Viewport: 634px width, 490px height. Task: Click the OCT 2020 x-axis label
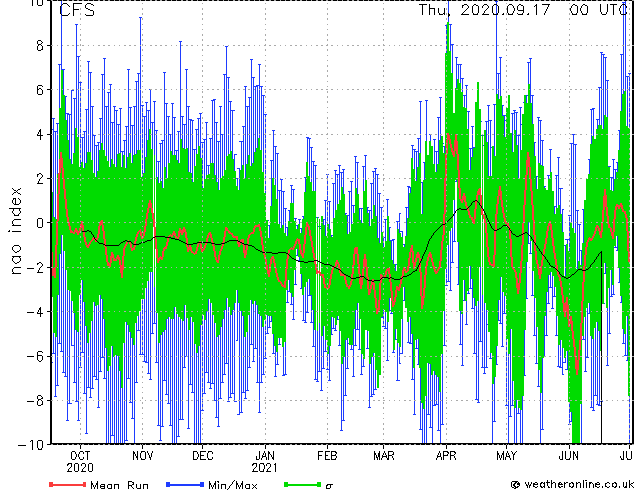(80, 462)
